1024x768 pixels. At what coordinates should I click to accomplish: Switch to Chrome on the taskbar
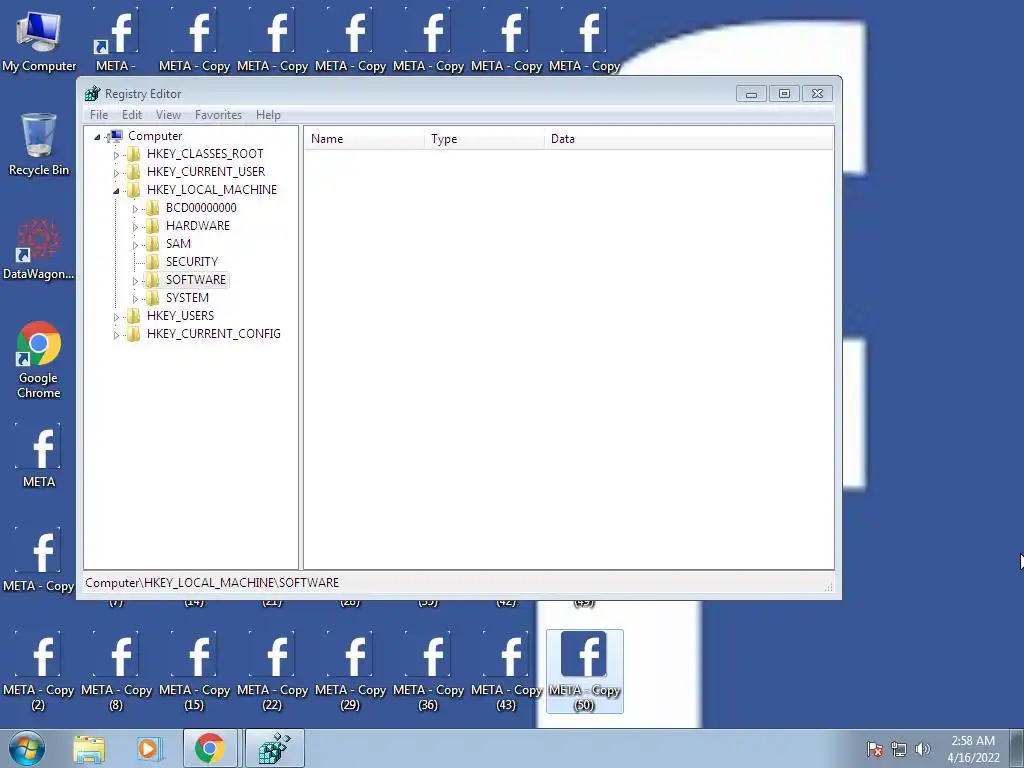click(210, 748)
